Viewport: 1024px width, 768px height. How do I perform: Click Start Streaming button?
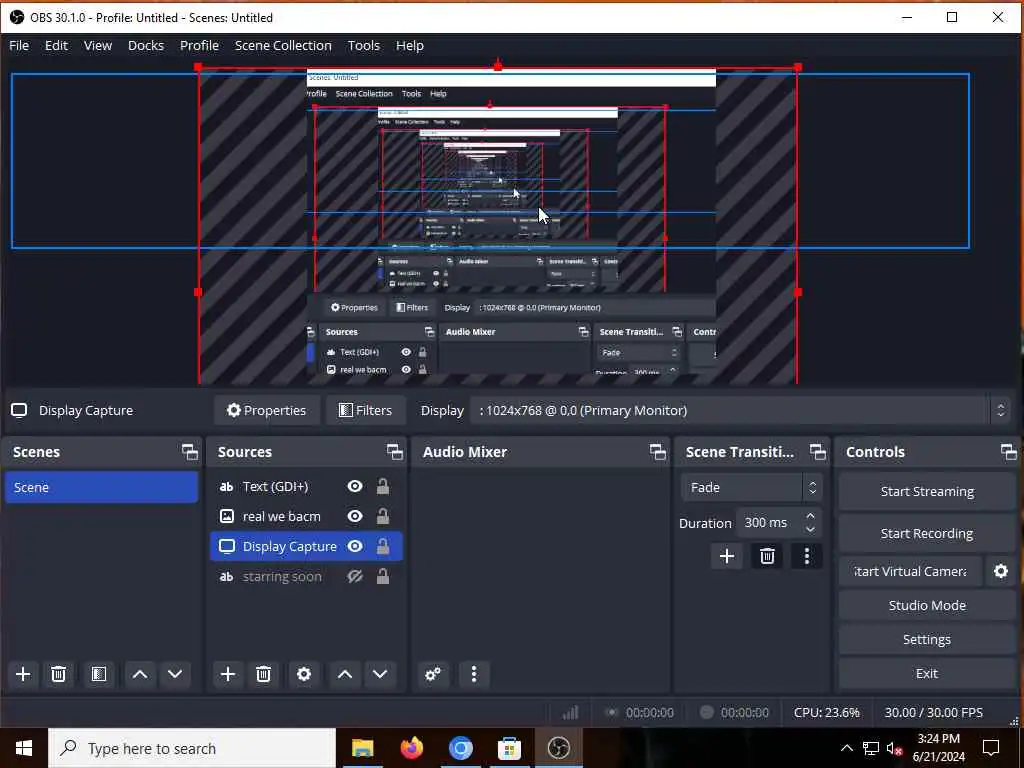pyautogui.click(x=927, y=492)
